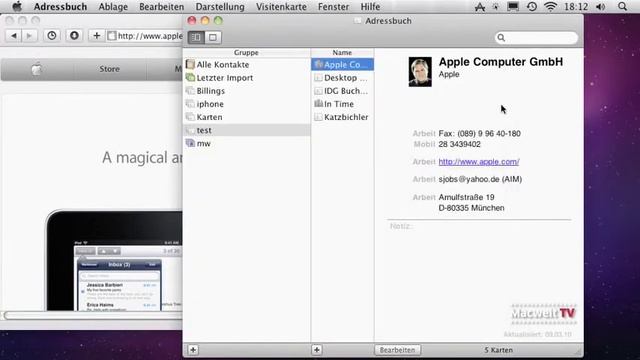Add a new group with plus button
This screenshot has width=640, height=360.
click(x=193, y=350)
